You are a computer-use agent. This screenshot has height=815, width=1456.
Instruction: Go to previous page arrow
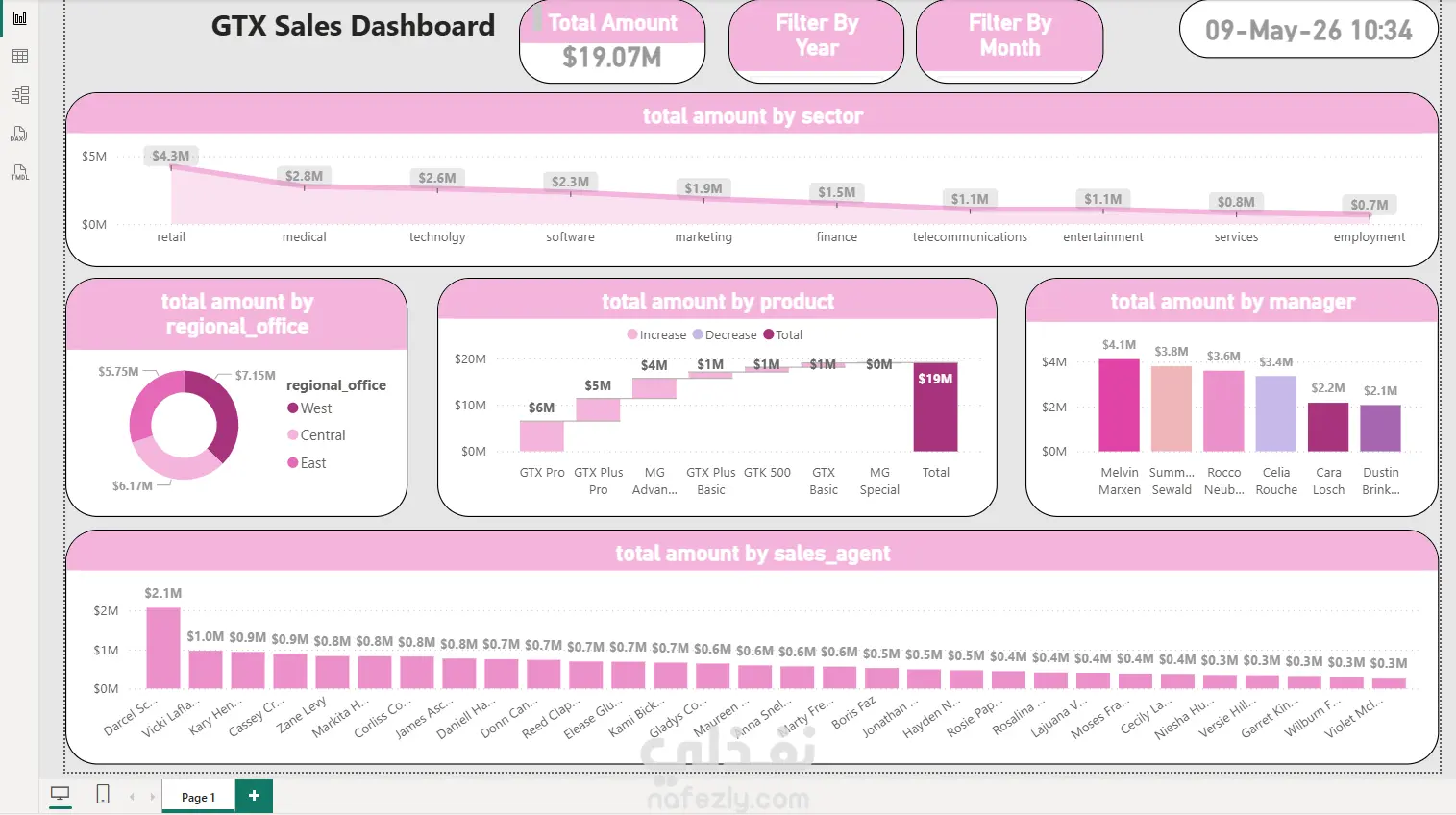(132, 797)
